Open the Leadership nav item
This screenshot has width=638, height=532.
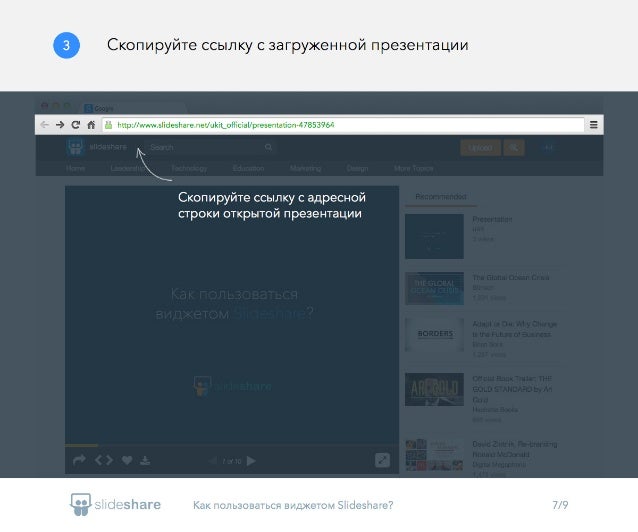click(127, 168)
